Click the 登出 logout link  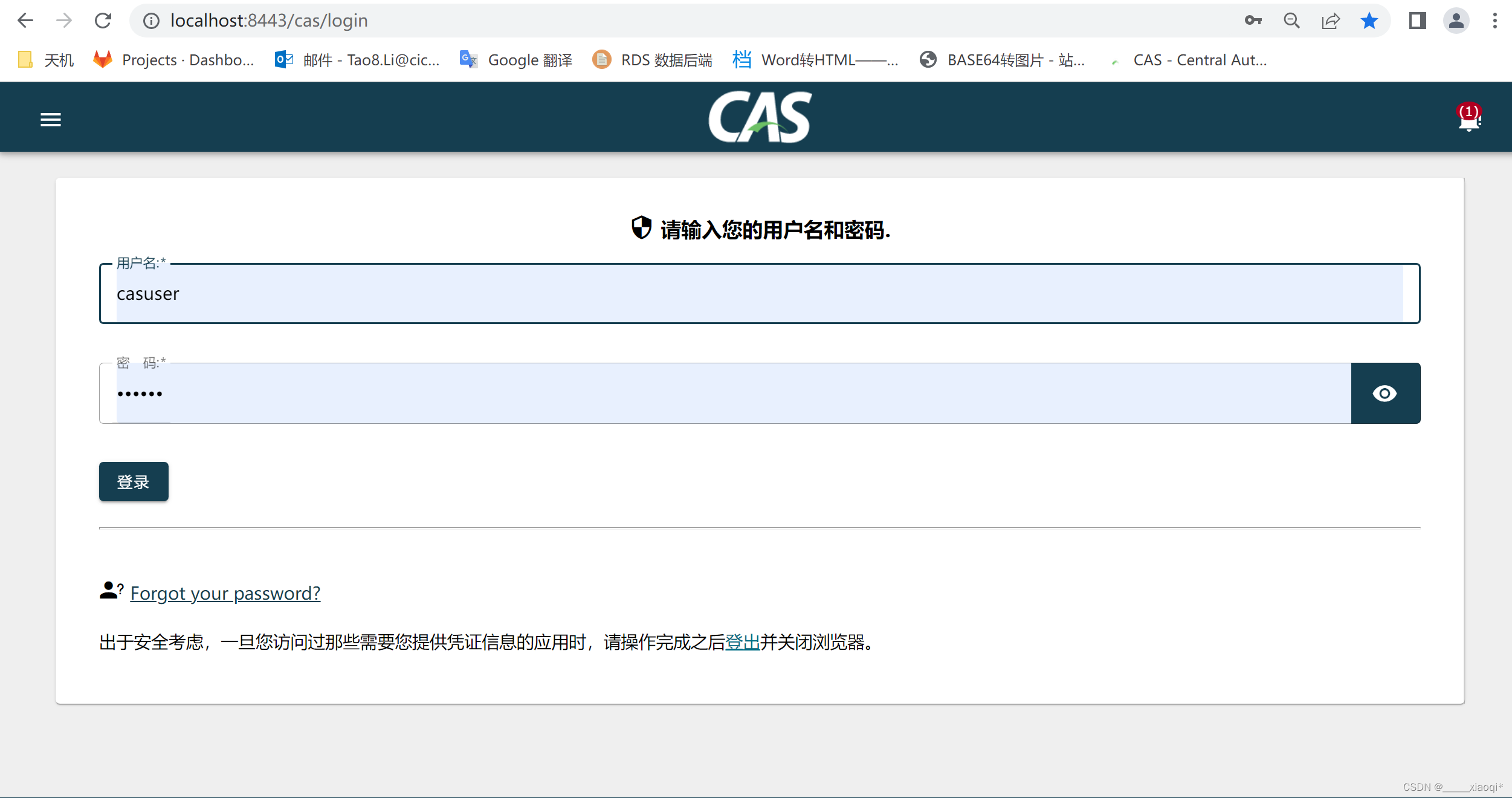pos(742,642)
